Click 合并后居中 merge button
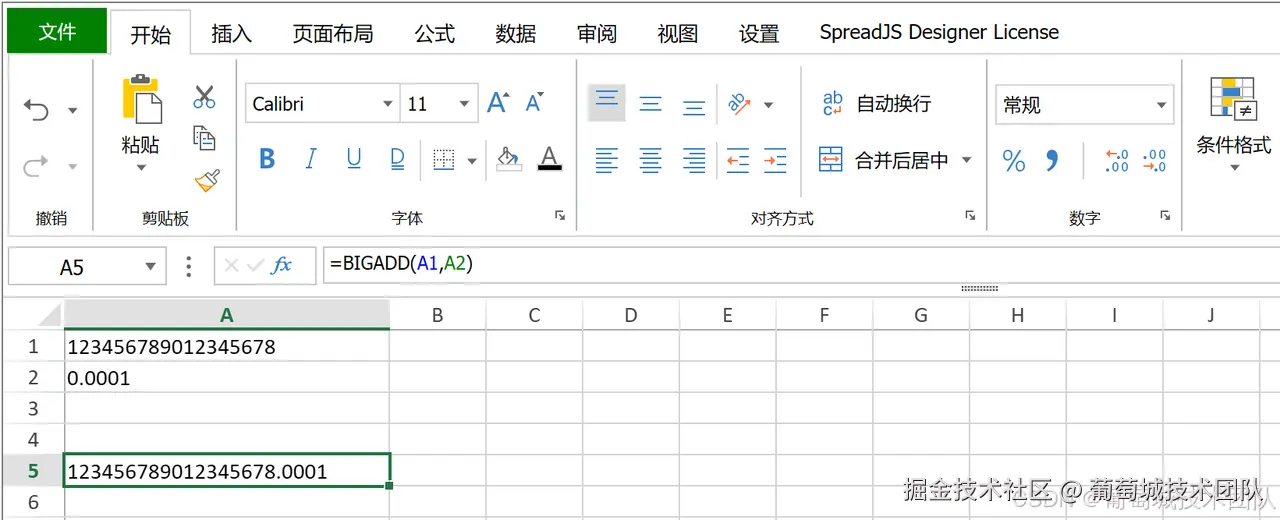 (883, 160)
